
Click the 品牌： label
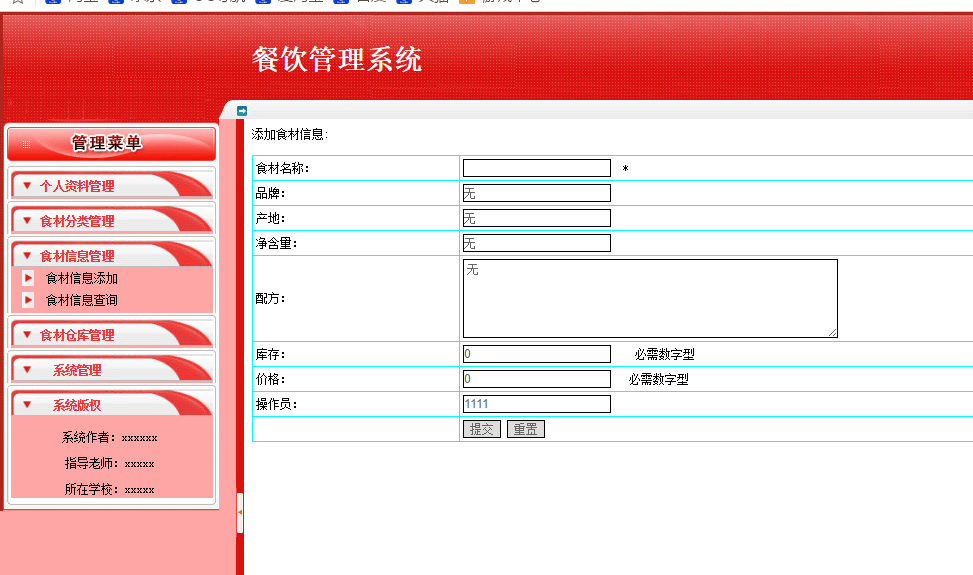(271, 193)
